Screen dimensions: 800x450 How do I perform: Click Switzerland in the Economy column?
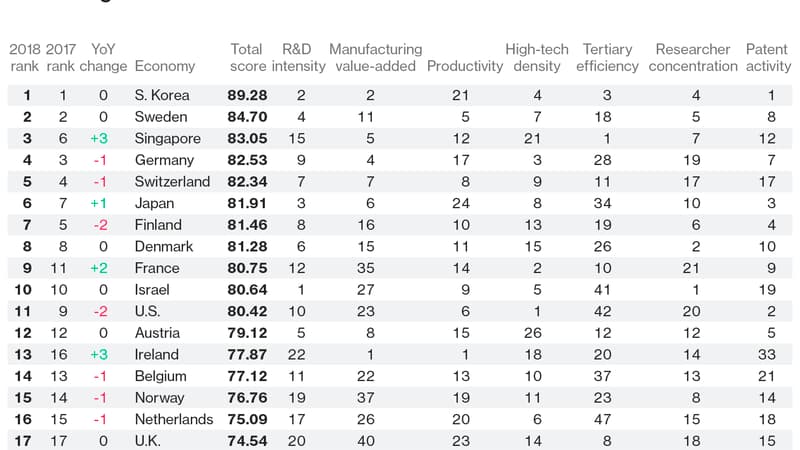(172, 182)
